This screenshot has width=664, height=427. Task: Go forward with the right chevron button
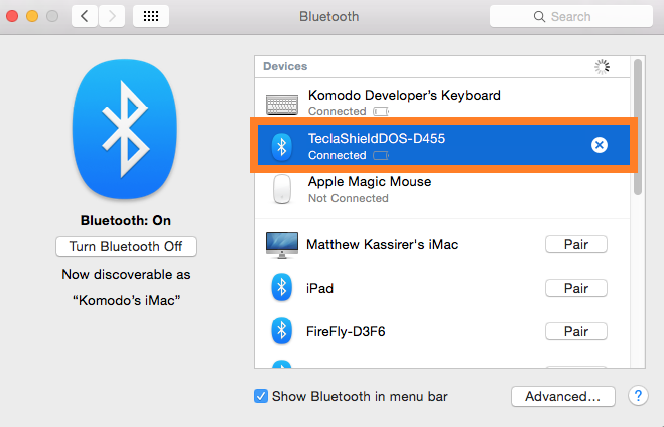coord(112,16)
